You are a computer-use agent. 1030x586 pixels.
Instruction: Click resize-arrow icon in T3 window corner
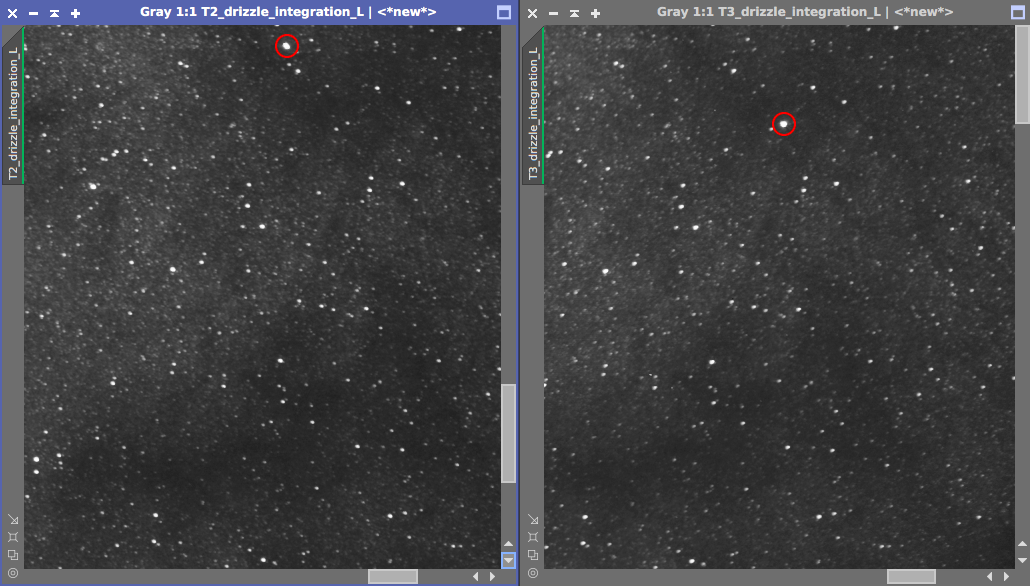tap(533, 520)
